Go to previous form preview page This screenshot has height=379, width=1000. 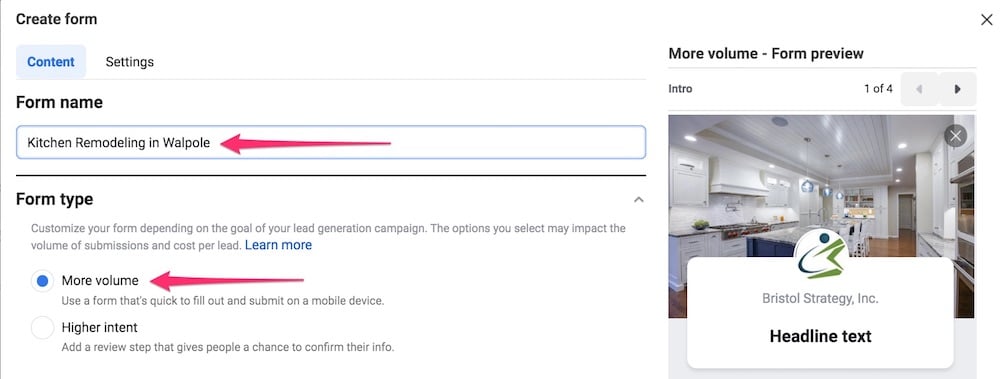tap(920, 89)
